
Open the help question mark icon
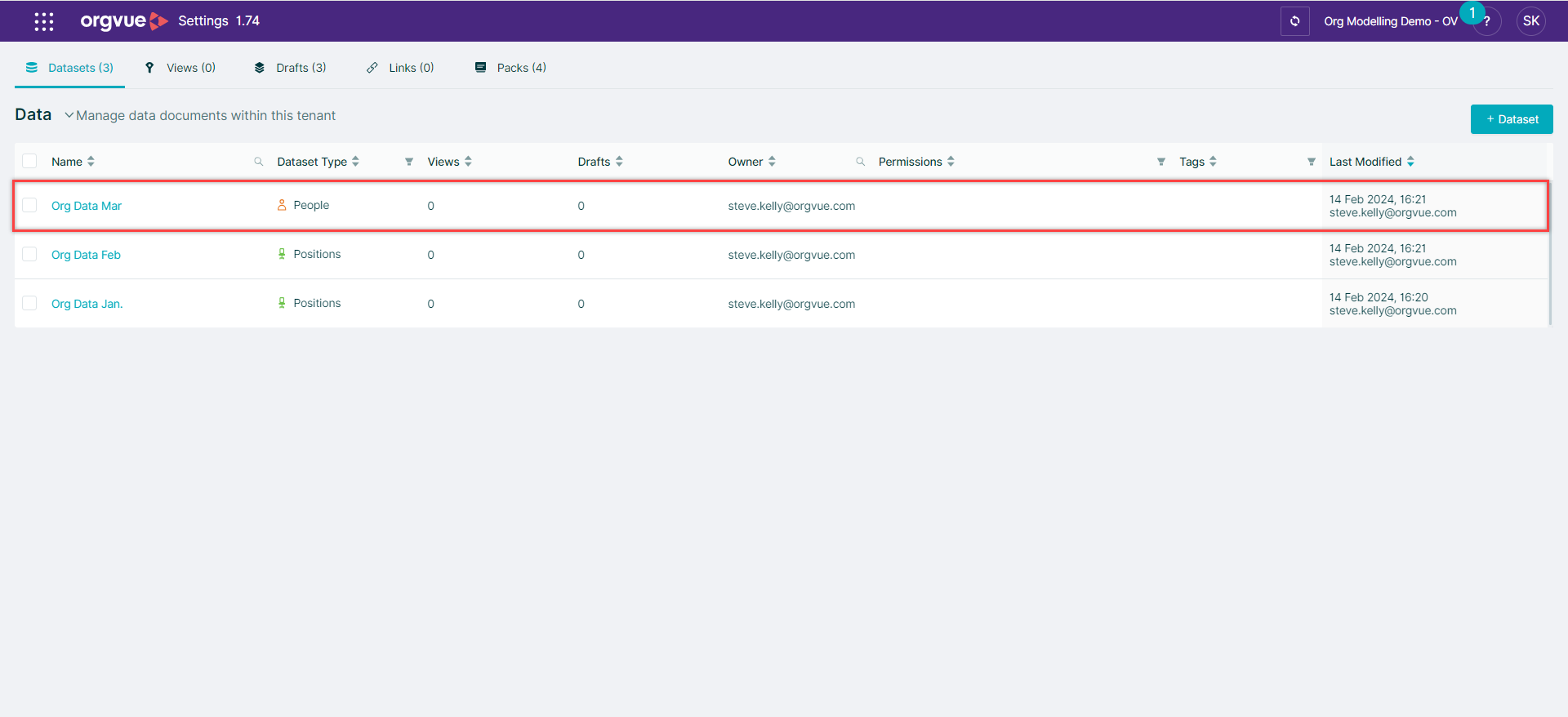coord(1487,22)
